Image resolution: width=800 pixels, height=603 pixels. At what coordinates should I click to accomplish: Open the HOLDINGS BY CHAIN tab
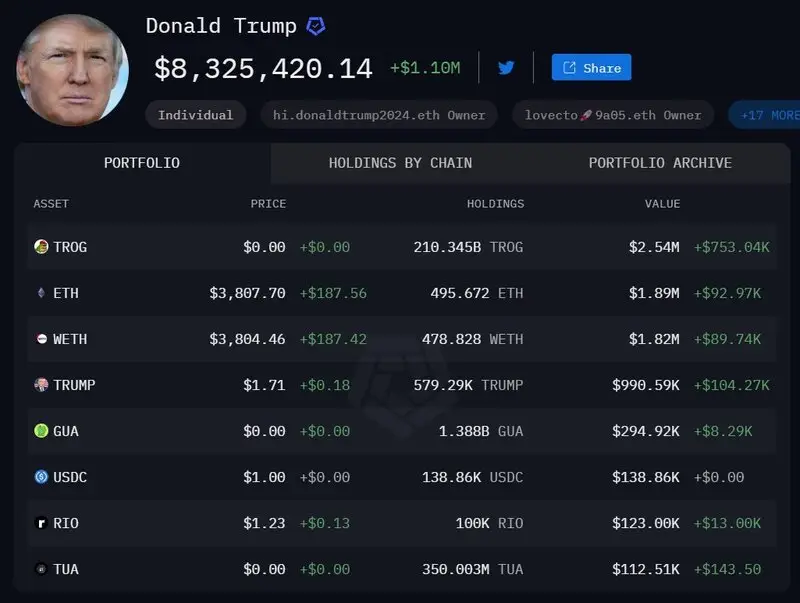[x=400, y=163]
